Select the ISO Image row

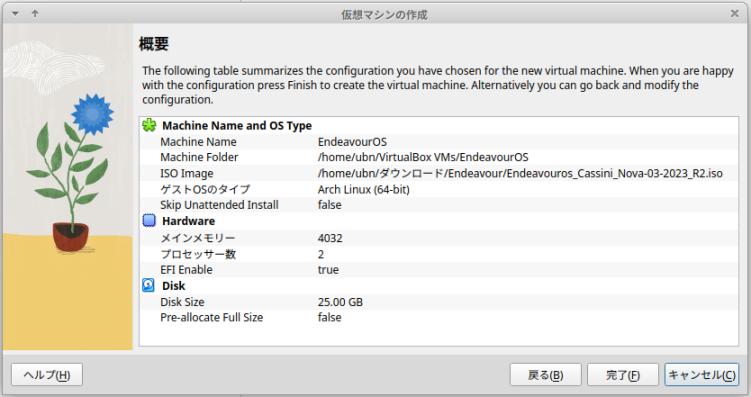pos(439,173)
